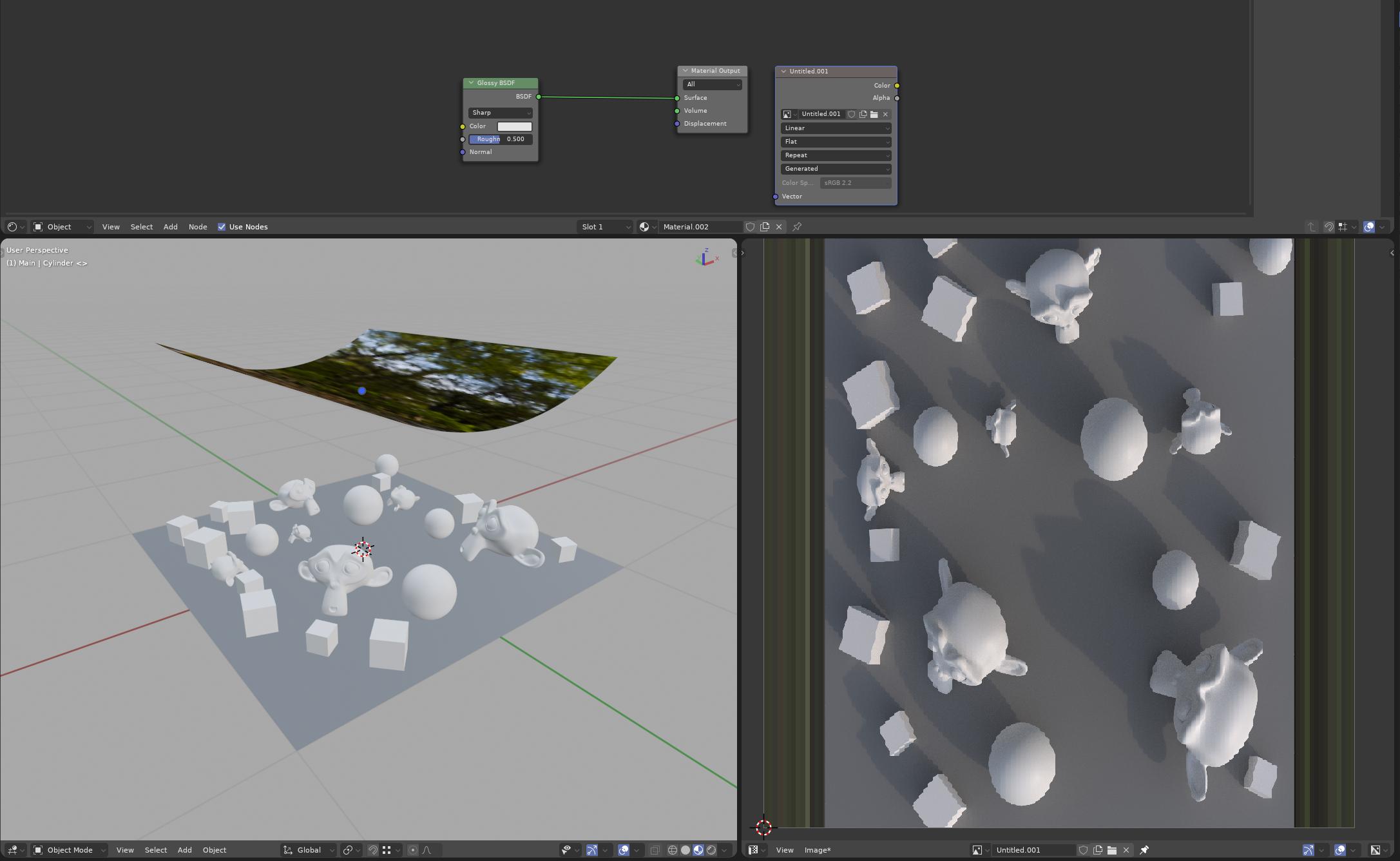
Task: Toggle the Use Nodes checkbox
Action: pyautogui.click(x=222, y=227)
